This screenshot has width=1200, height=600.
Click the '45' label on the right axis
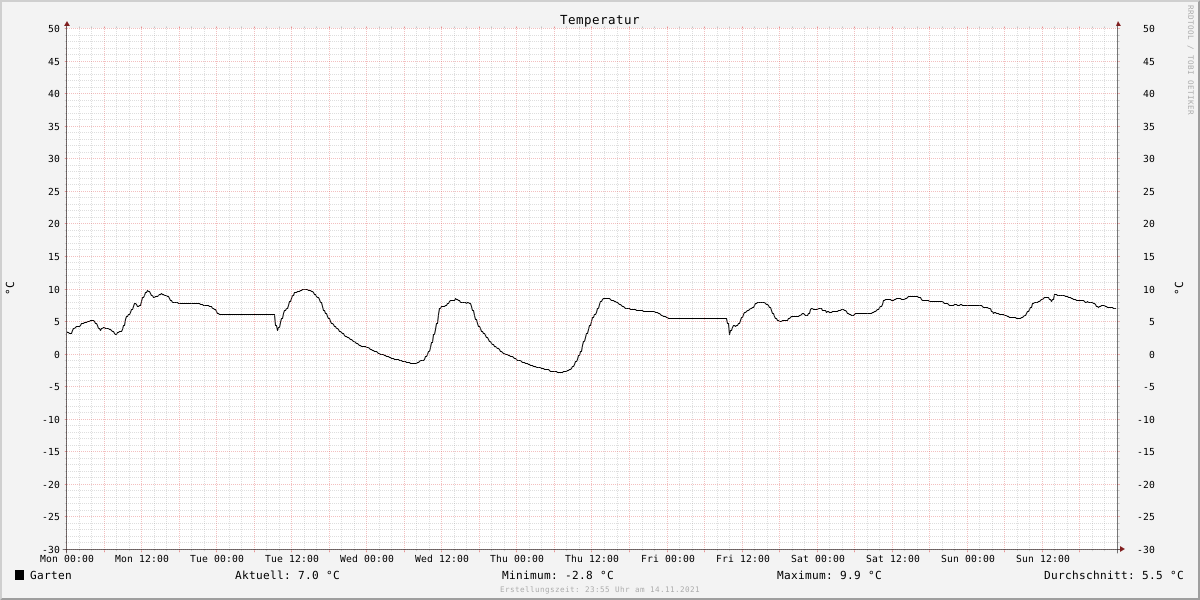pos(1149,61)
